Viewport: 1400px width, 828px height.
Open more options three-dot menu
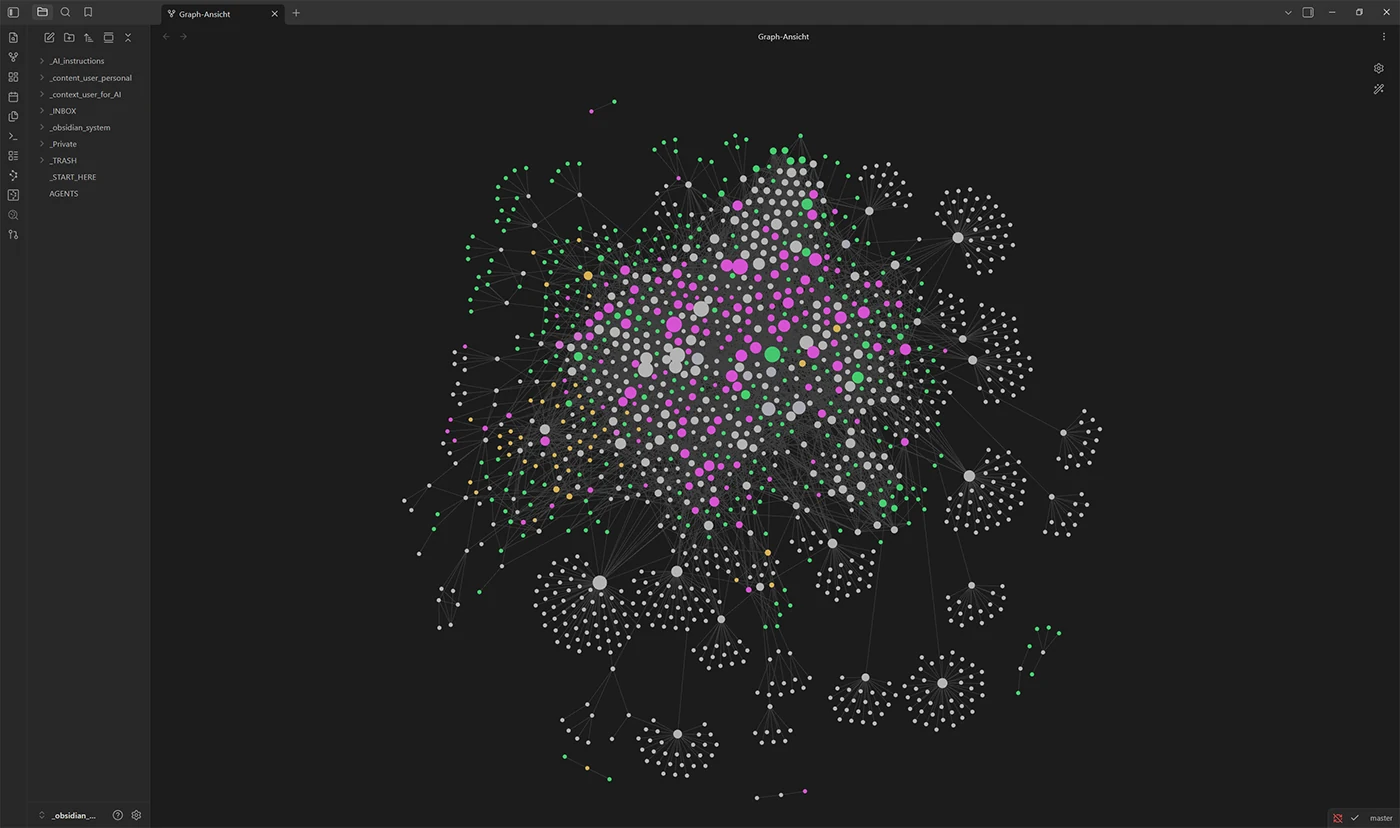coord(1384,37)
